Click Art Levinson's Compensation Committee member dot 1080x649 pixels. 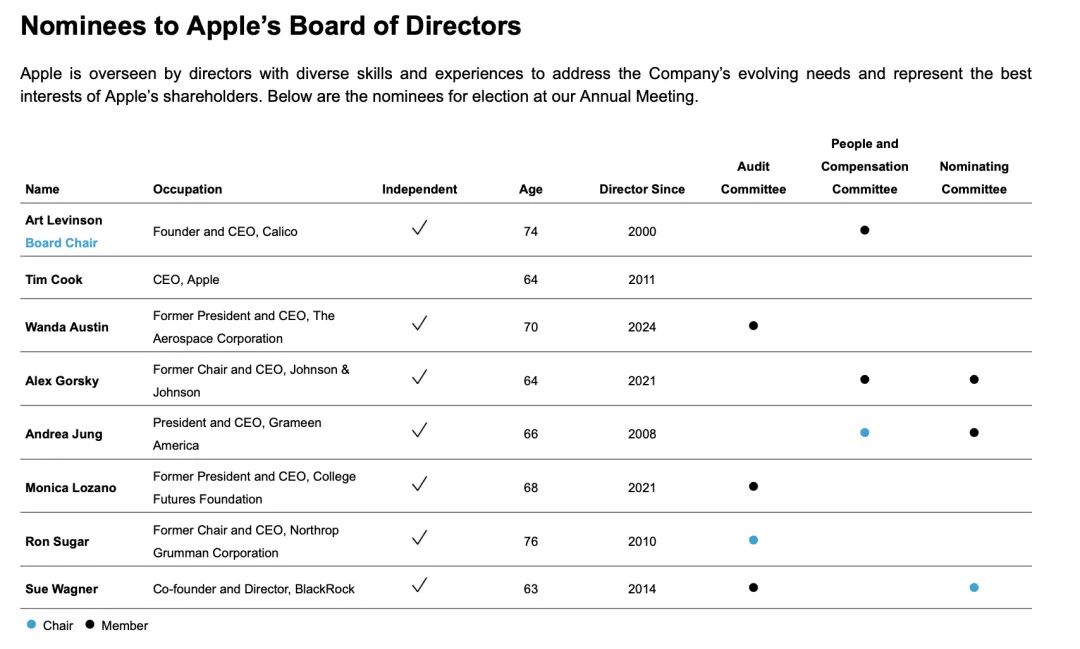pyautogui.click(x=864, y=230)
